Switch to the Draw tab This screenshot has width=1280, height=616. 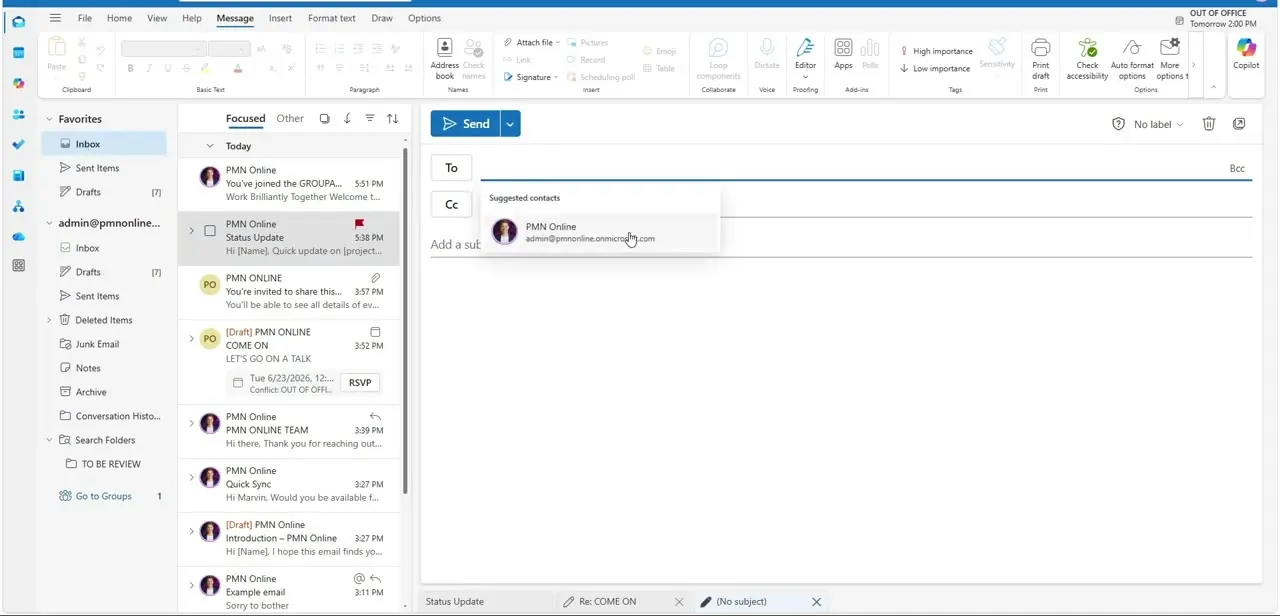(x=382, y=18)
